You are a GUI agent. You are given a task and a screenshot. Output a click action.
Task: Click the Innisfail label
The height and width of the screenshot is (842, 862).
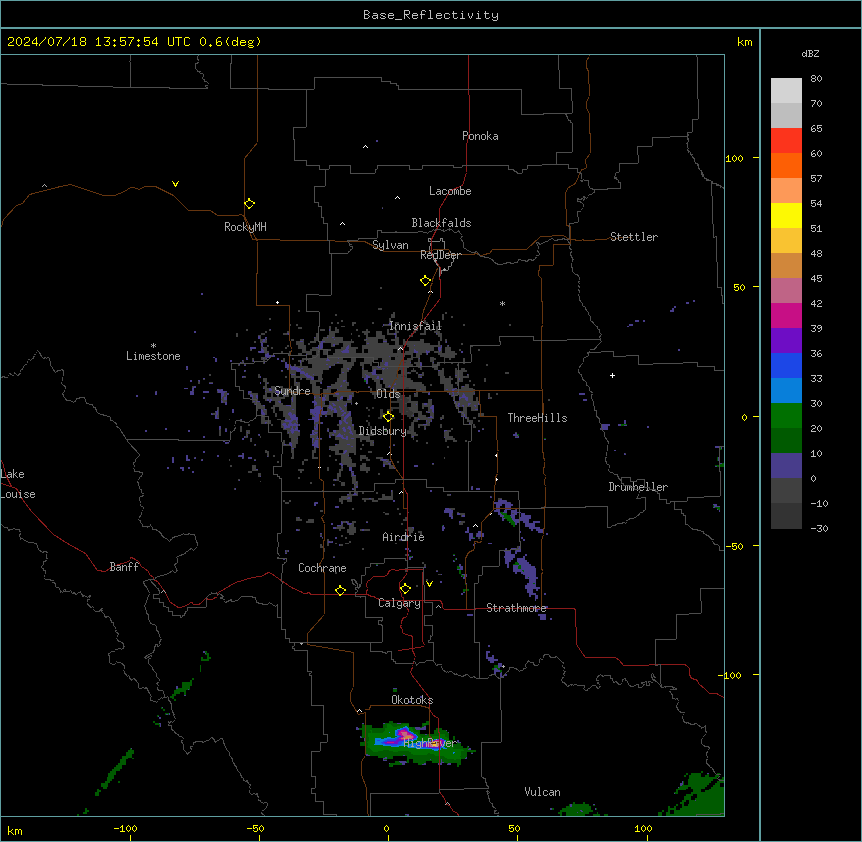pos(415,326)
